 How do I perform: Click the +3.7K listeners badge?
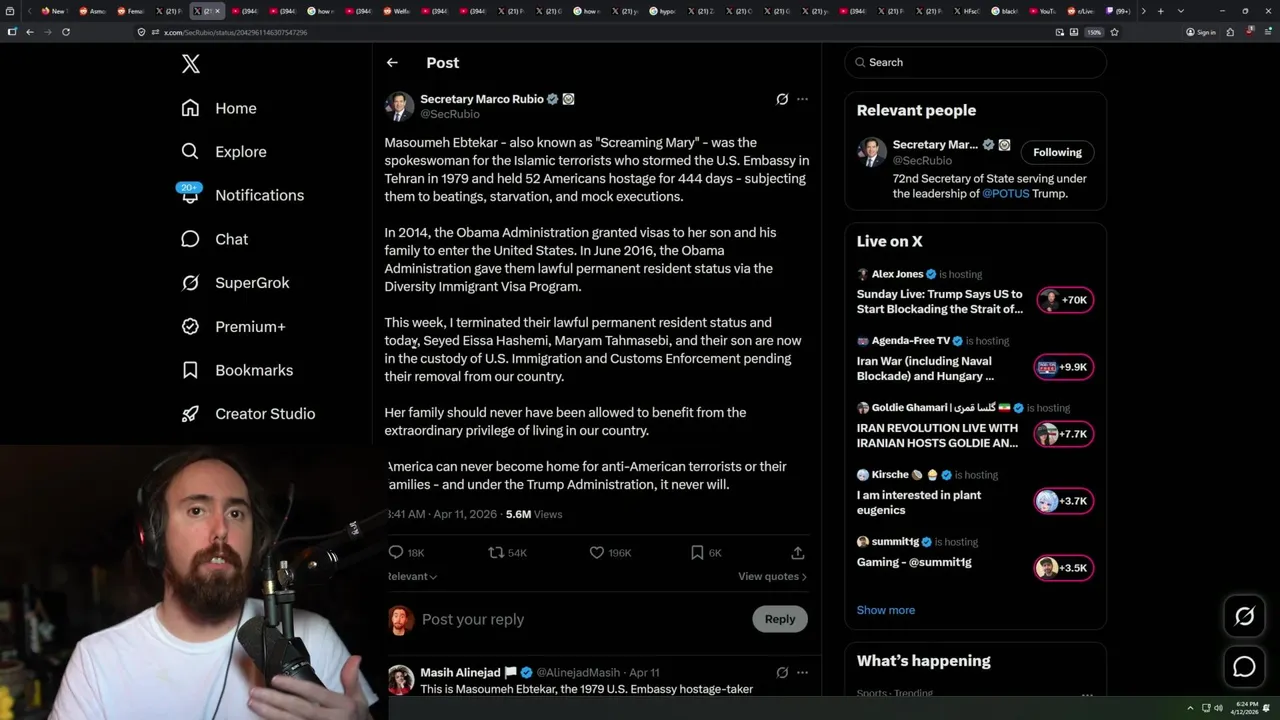pos(1064,501)
